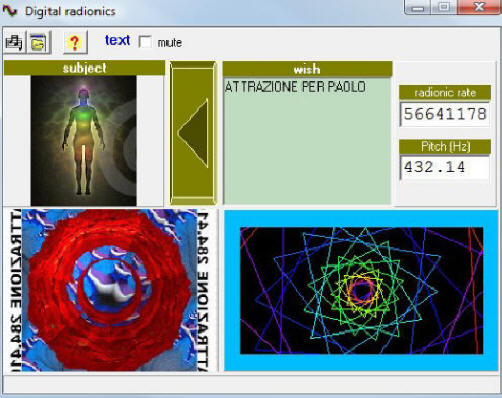This screenshot has width=502, height=398.
Task: Close the Digital radionics window
Action: [x=479, y=7]
